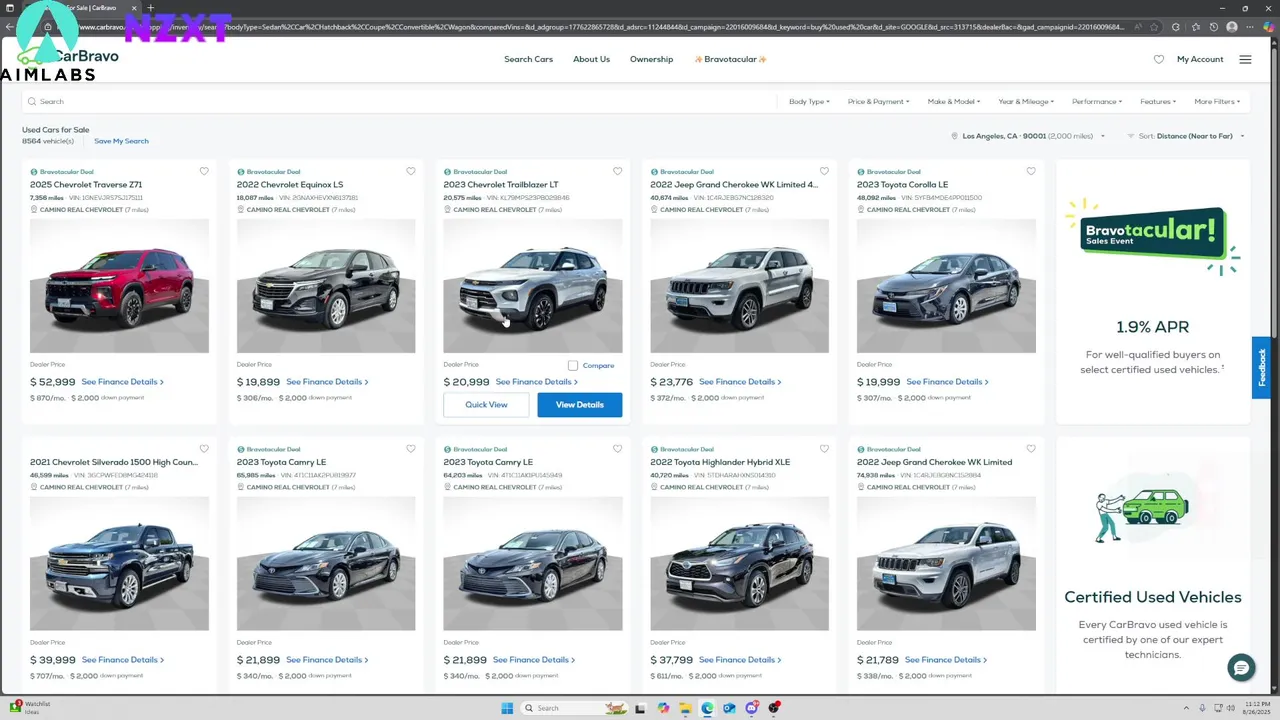Image resolution: width=1280 pixels, height=720 pixels.
Task: Open About Us nav item
Action: (x=591, y=59)
